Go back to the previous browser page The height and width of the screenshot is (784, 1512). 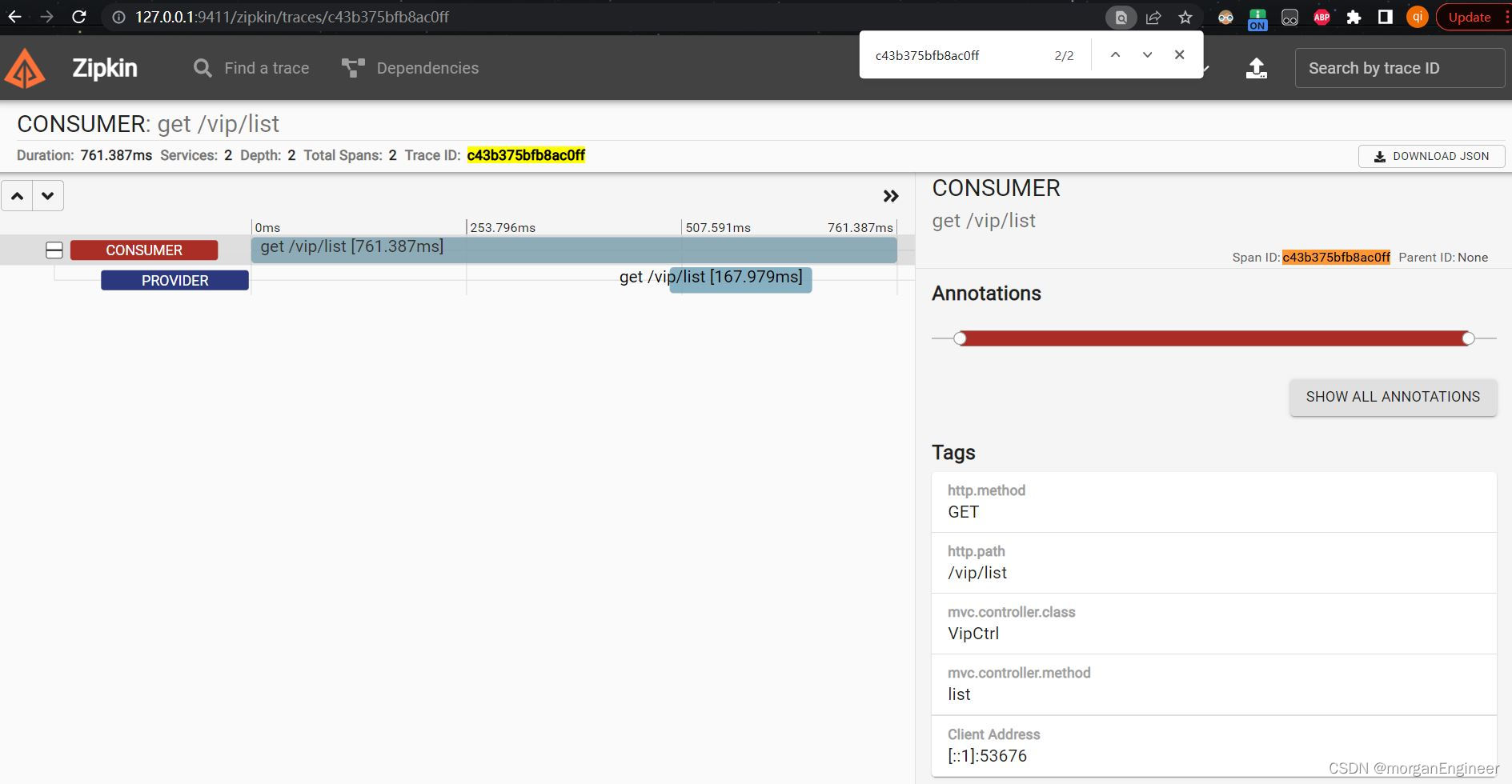(14, 17)
